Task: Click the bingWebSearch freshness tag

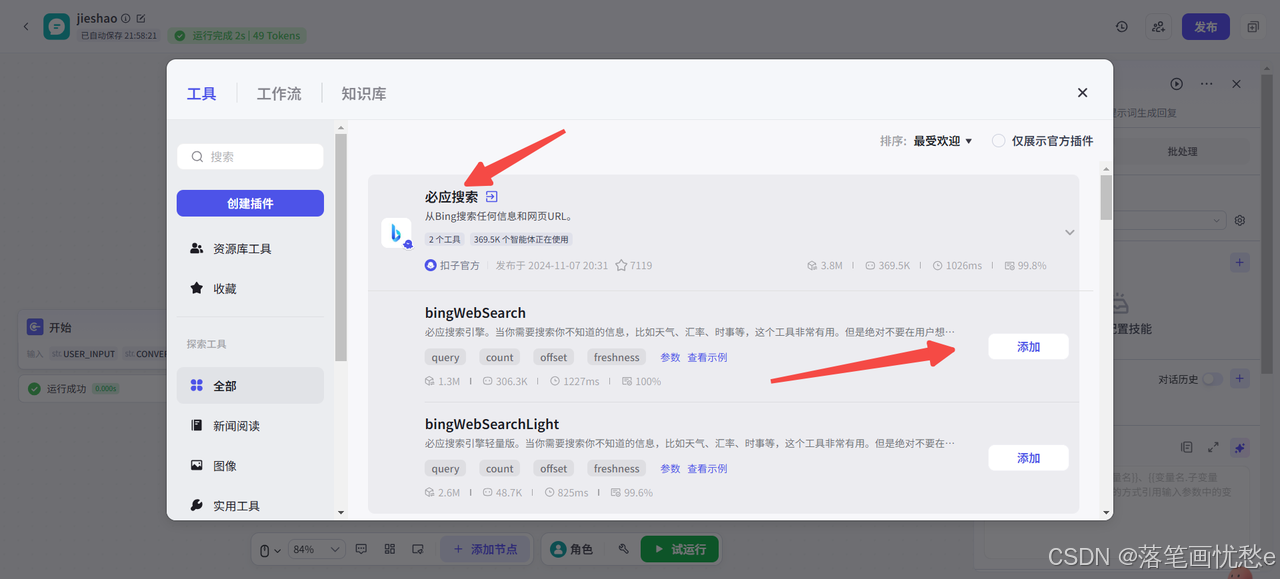Action: point(616,357)
